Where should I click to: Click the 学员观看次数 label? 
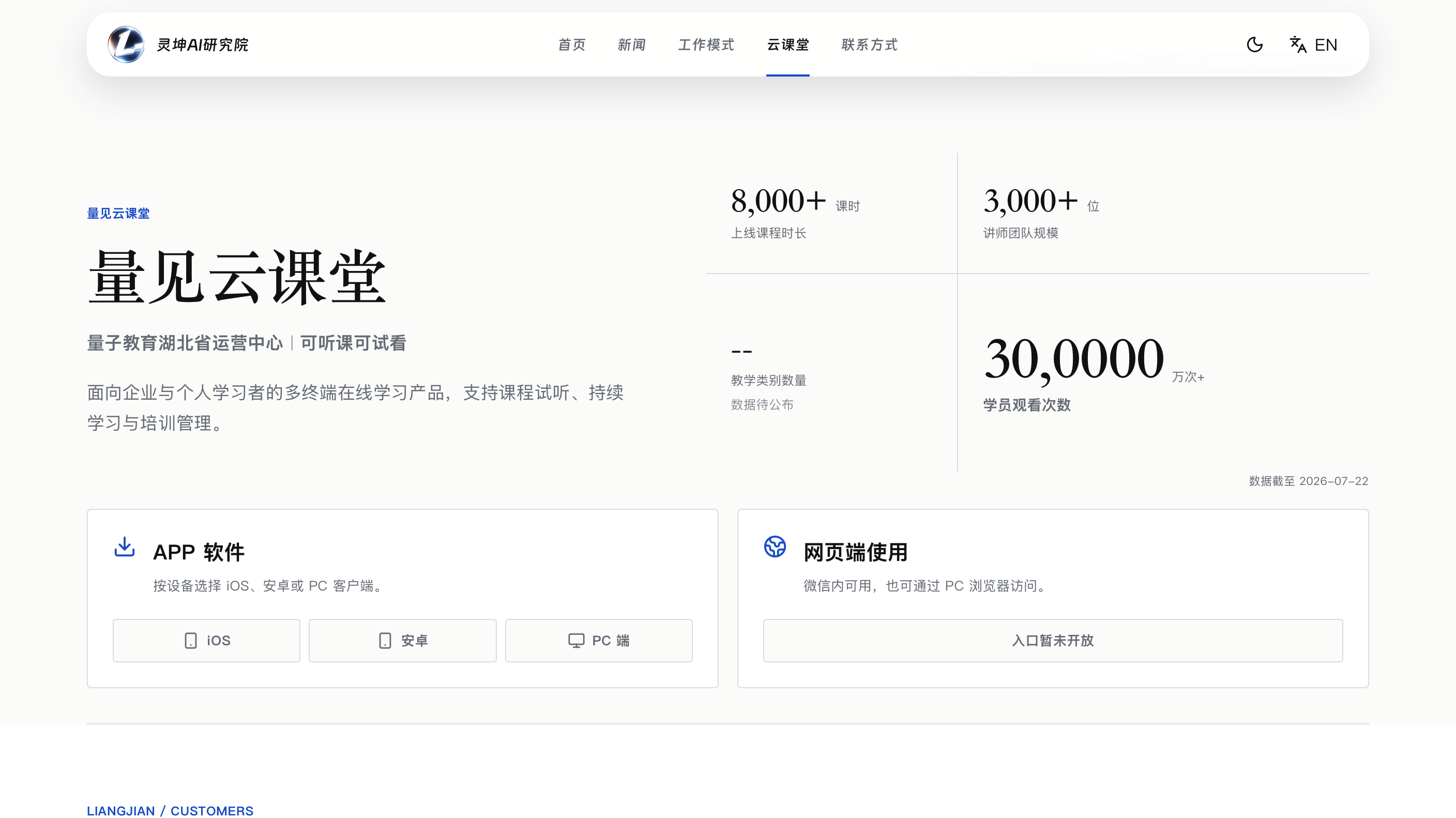tap(1026, 405)
